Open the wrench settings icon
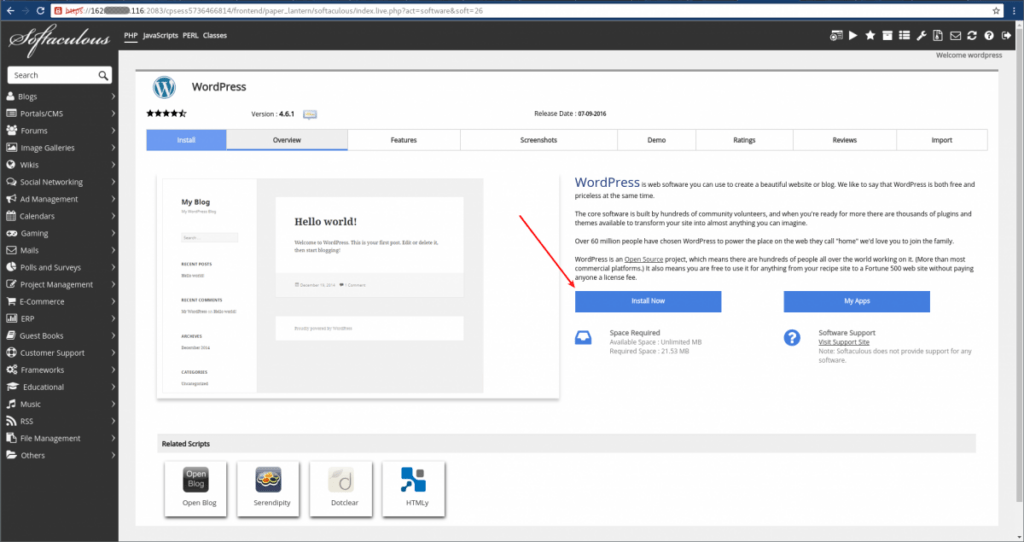Screen dimensions: 1024x542 (921, 35)
